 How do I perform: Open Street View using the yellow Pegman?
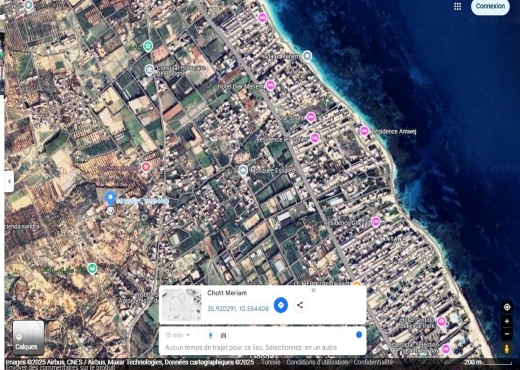(507, 349)
